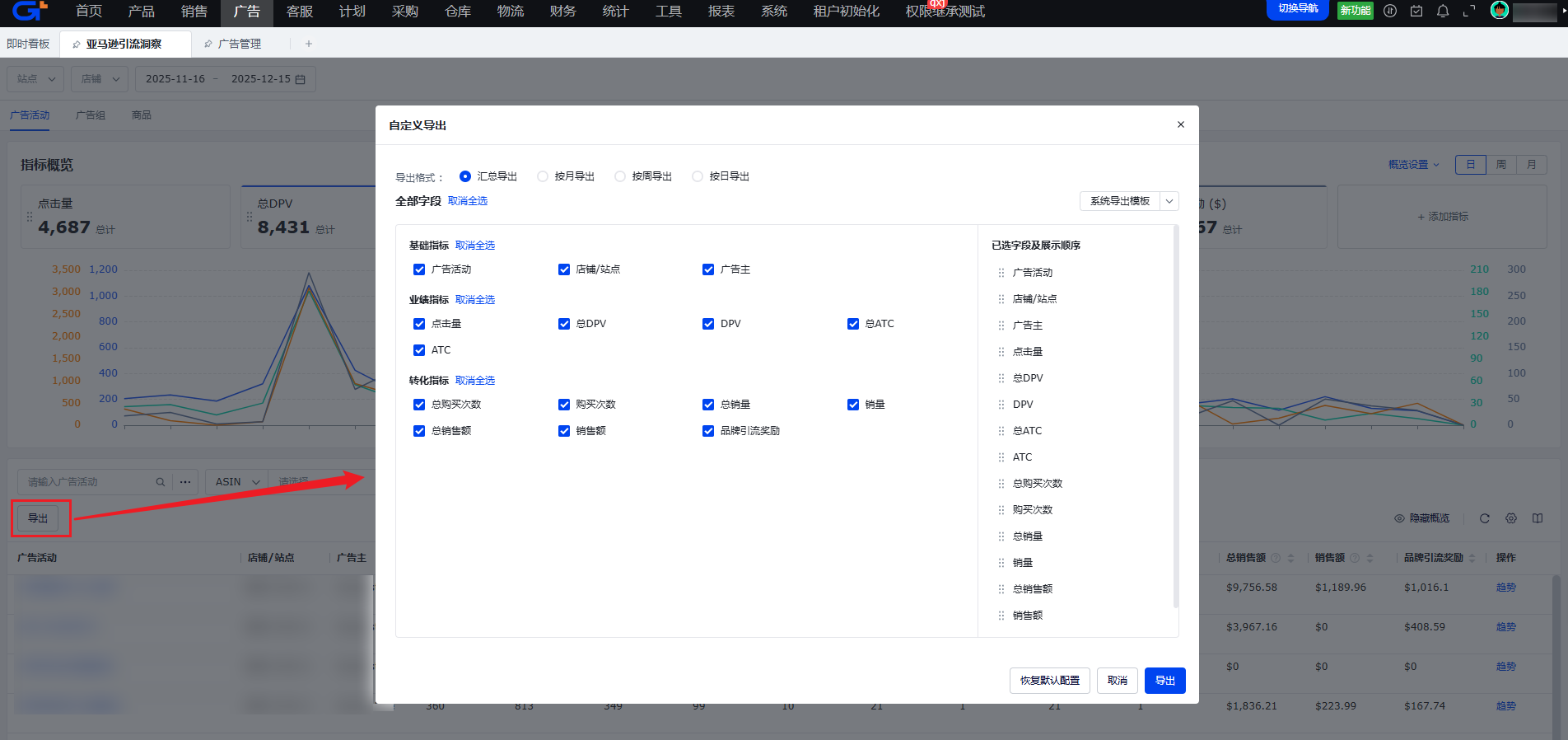Uncheck the 店铺/站点 checkbox
1568x740 pixels.
(x=564, y=269)
